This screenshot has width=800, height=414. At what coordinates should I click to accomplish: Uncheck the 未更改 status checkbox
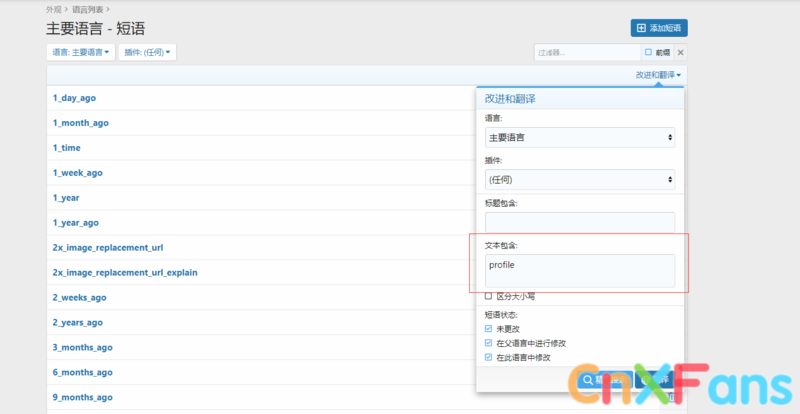point(488,328)
